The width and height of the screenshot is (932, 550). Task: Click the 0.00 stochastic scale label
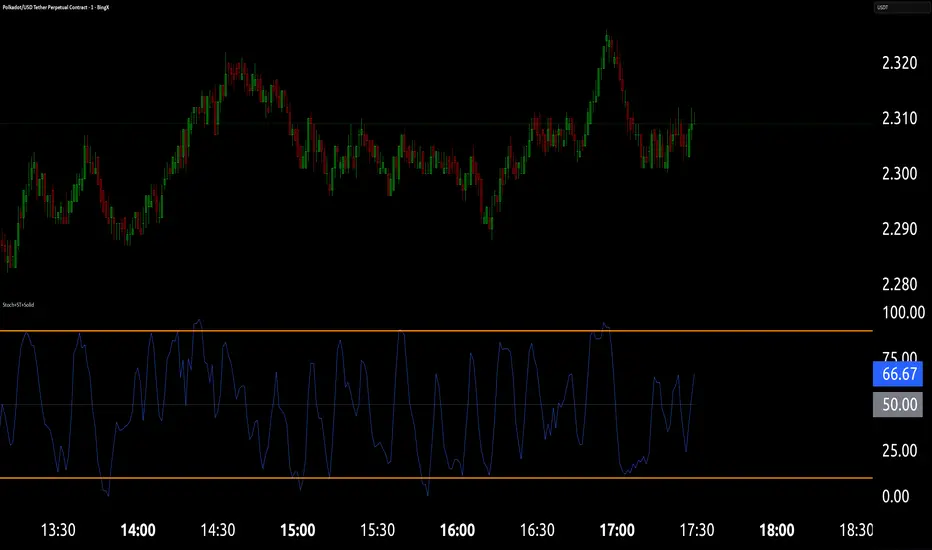click(x=895, y=496)
